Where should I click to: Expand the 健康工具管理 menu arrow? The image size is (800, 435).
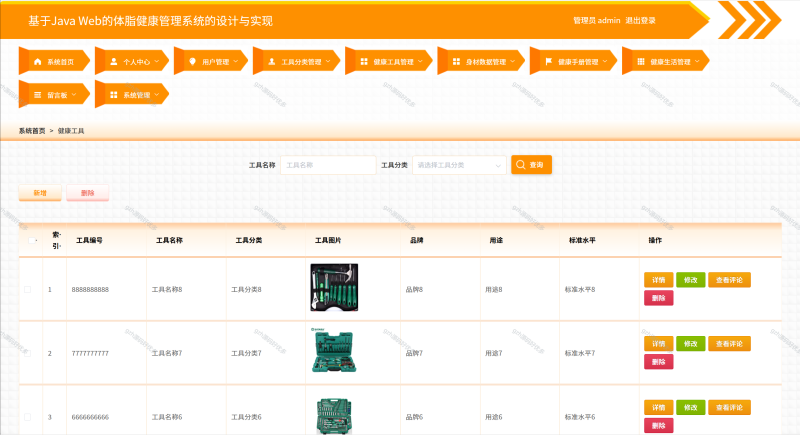tap(420, 62)
